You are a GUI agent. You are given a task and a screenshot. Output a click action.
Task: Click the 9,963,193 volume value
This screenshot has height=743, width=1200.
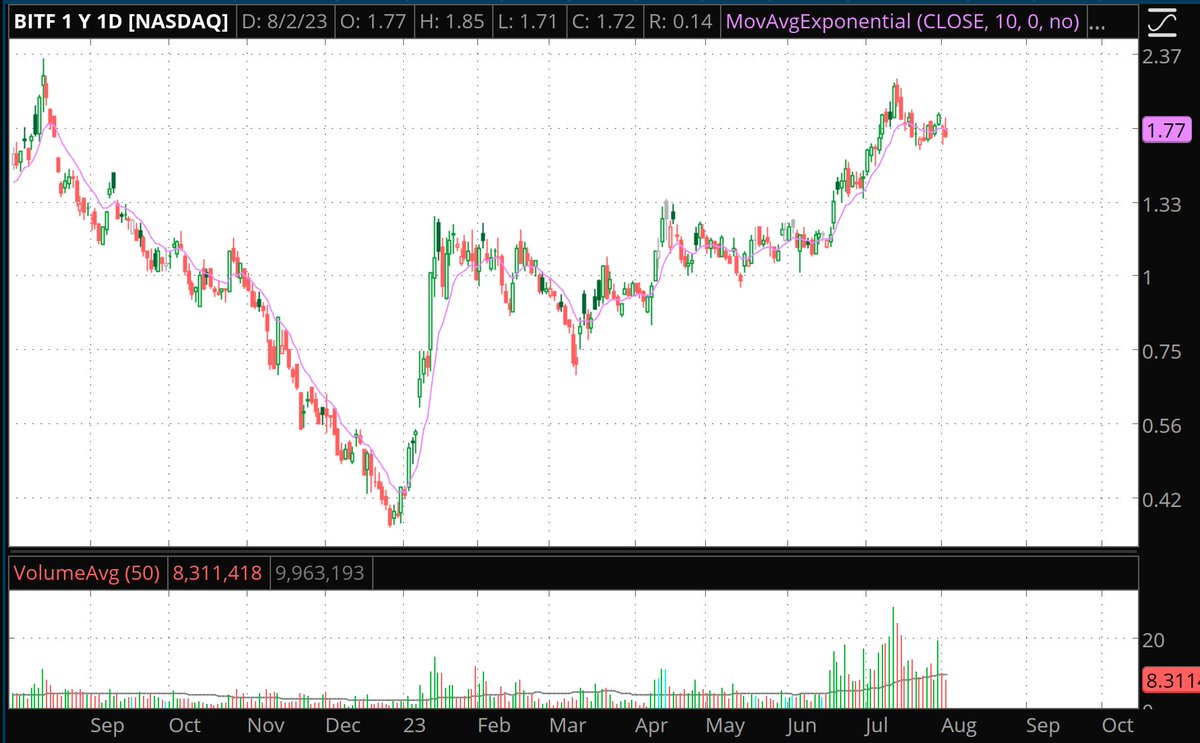tap(319, 573)
